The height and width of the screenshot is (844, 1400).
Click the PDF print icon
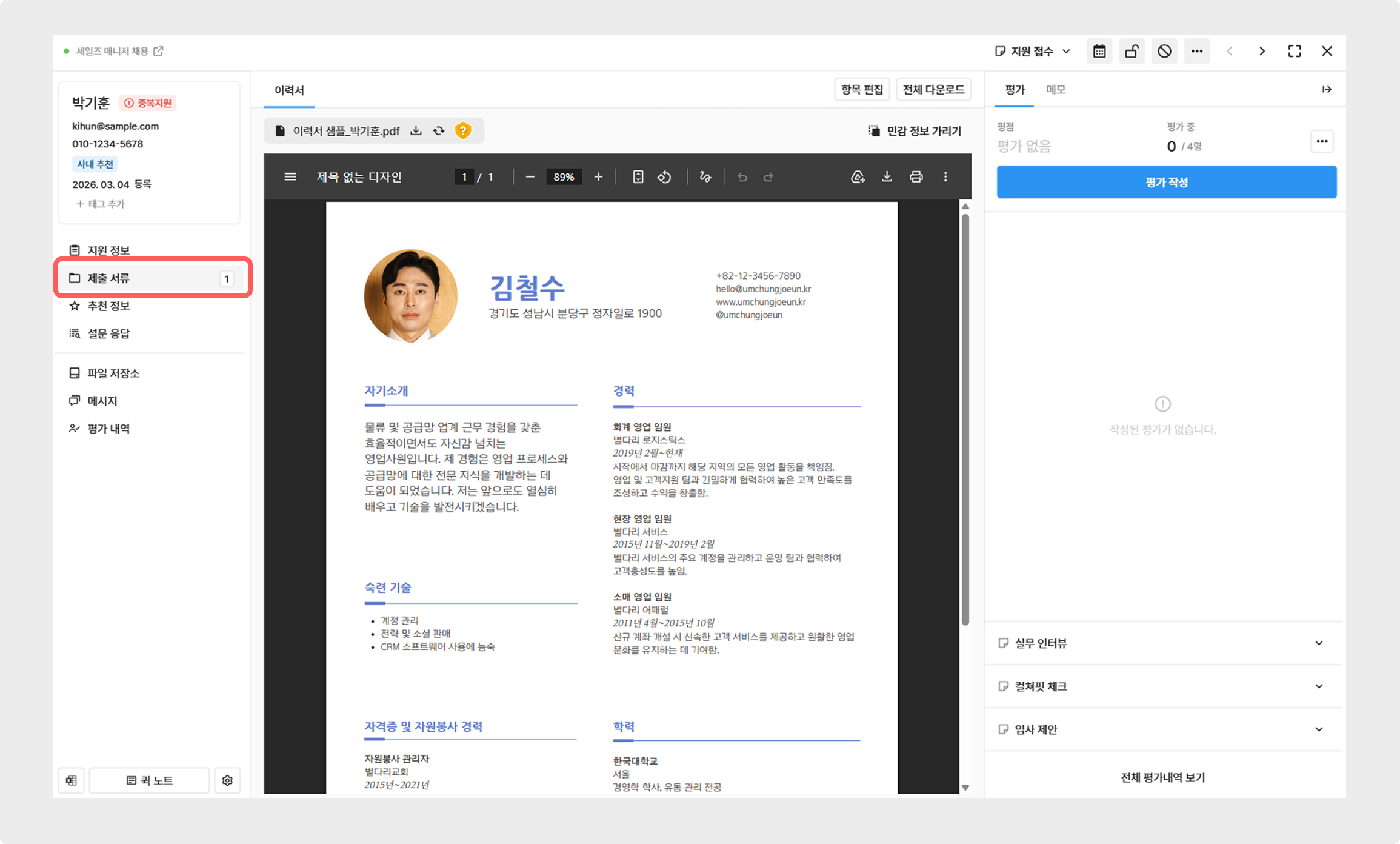coord(916,177)
